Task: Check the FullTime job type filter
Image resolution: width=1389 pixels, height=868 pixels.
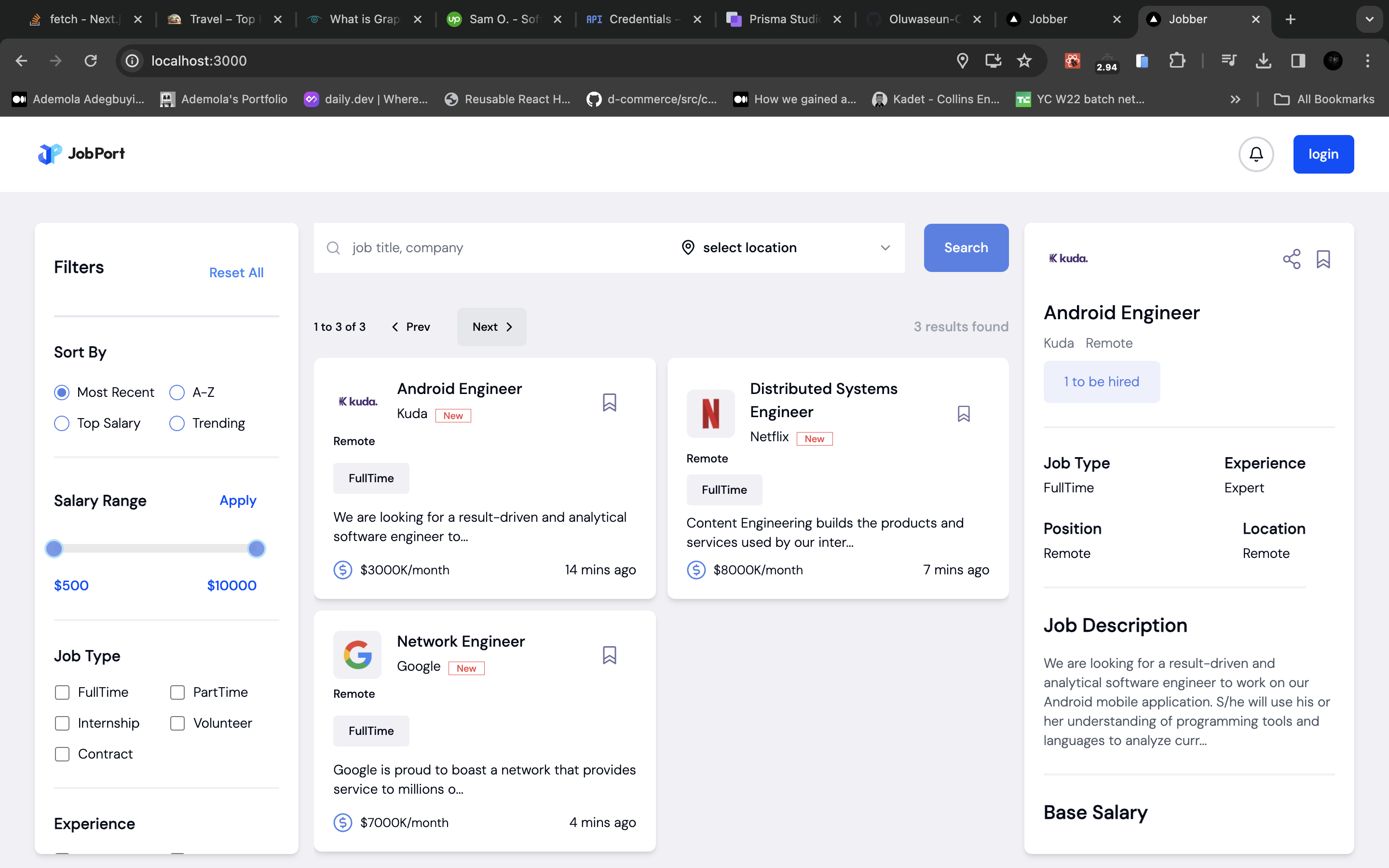Action: pyautogui.click(x=62, y=692)
